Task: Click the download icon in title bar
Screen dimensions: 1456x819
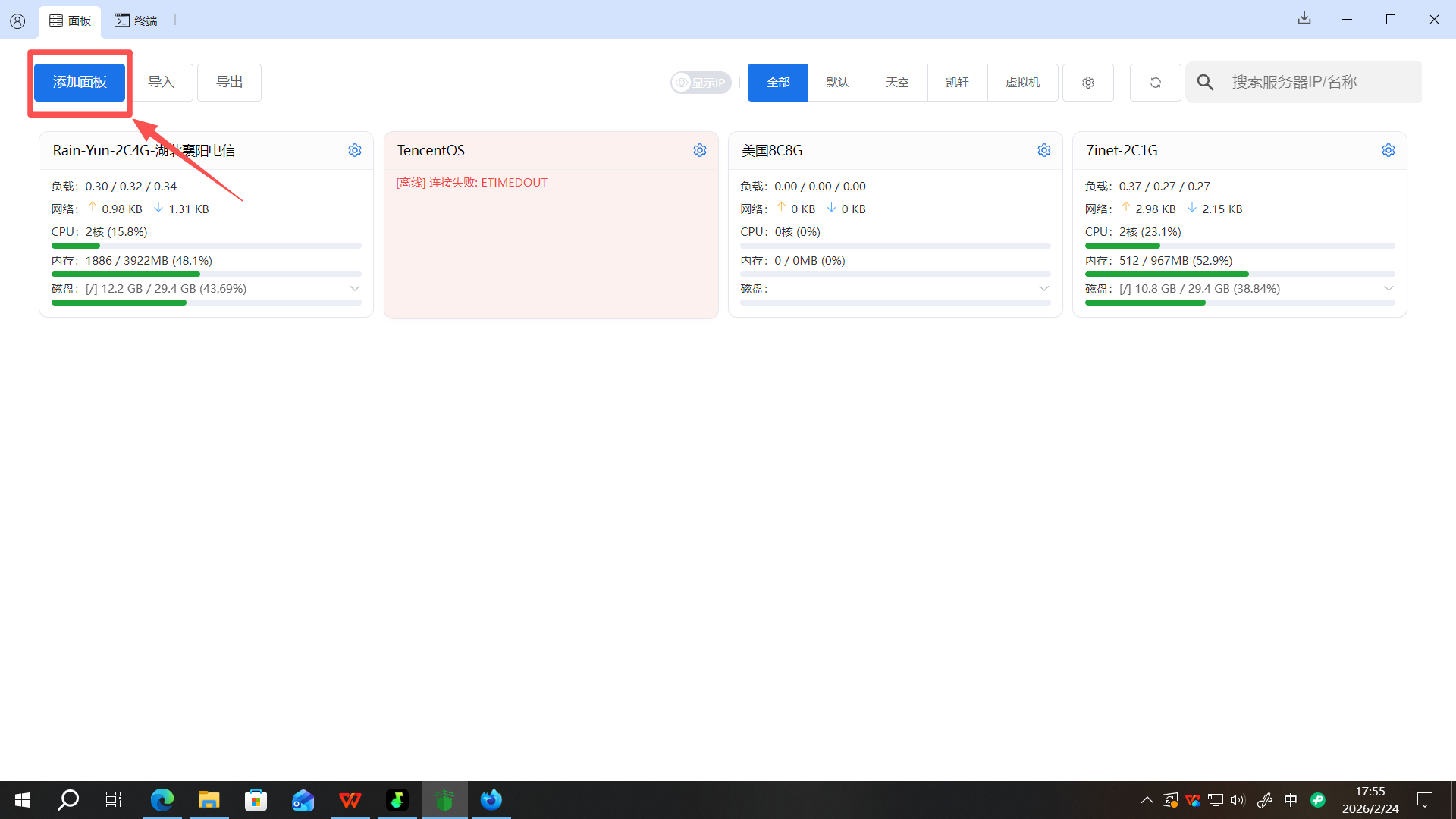Action: [x=1304, y=18]
